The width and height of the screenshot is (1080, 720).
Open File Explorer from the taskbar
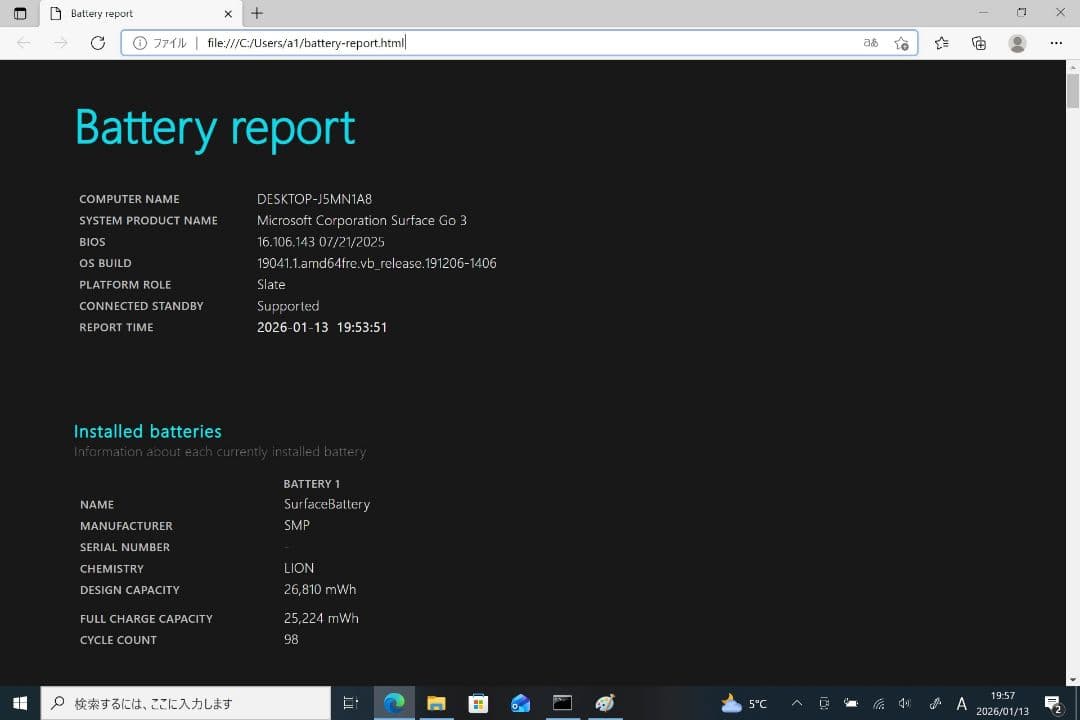(436, 703)
